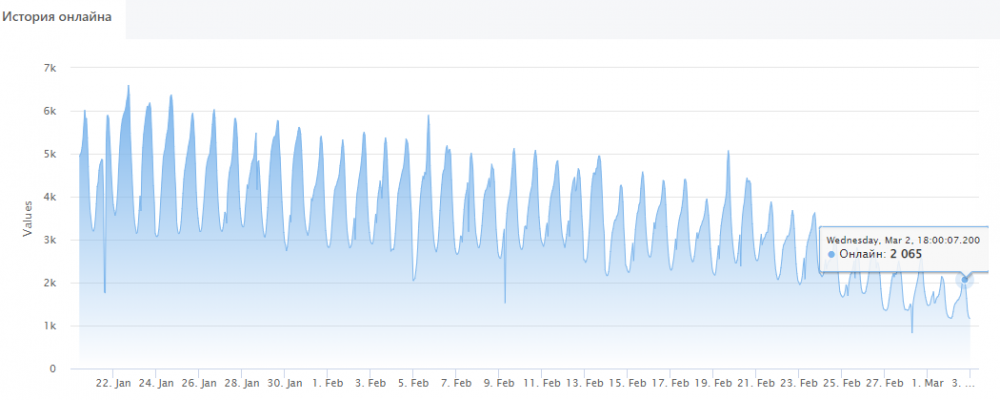Select the 25. Feb date tick
The height and width of the screenshot is (400, 1000).
844,383
